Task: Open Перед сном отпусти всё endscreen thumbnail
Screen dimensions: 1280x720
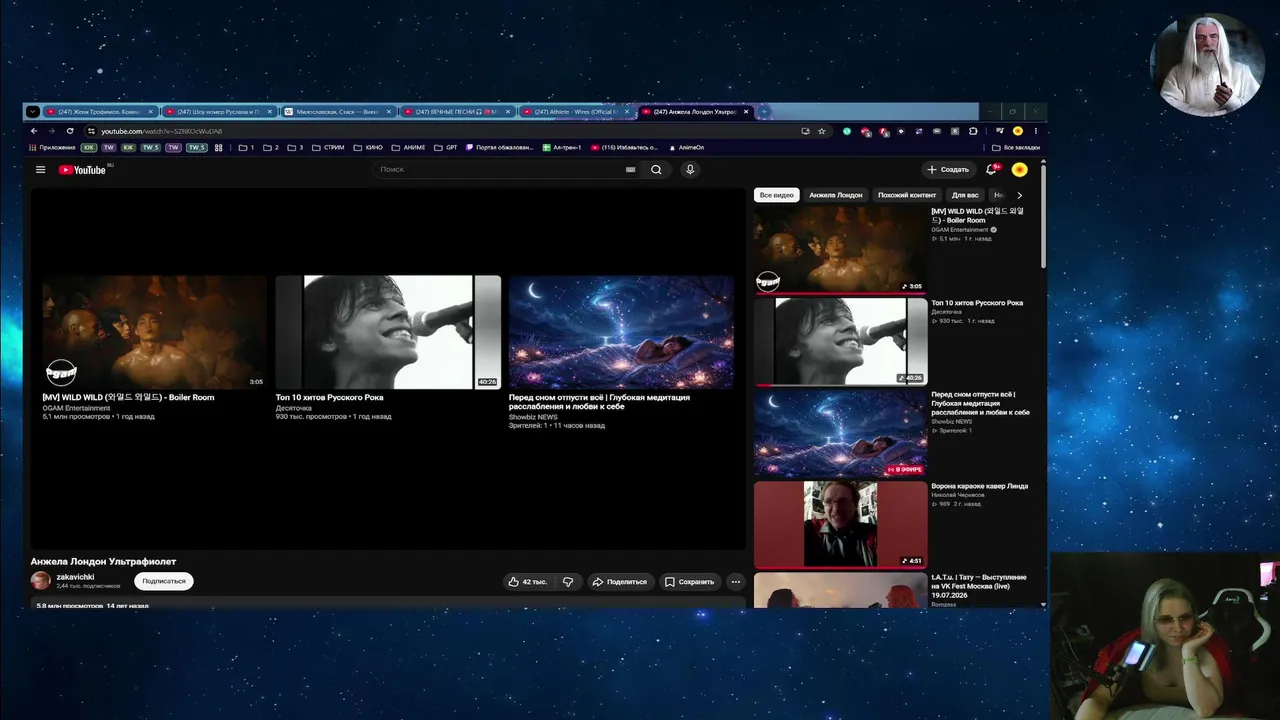Action: [621, 332]
